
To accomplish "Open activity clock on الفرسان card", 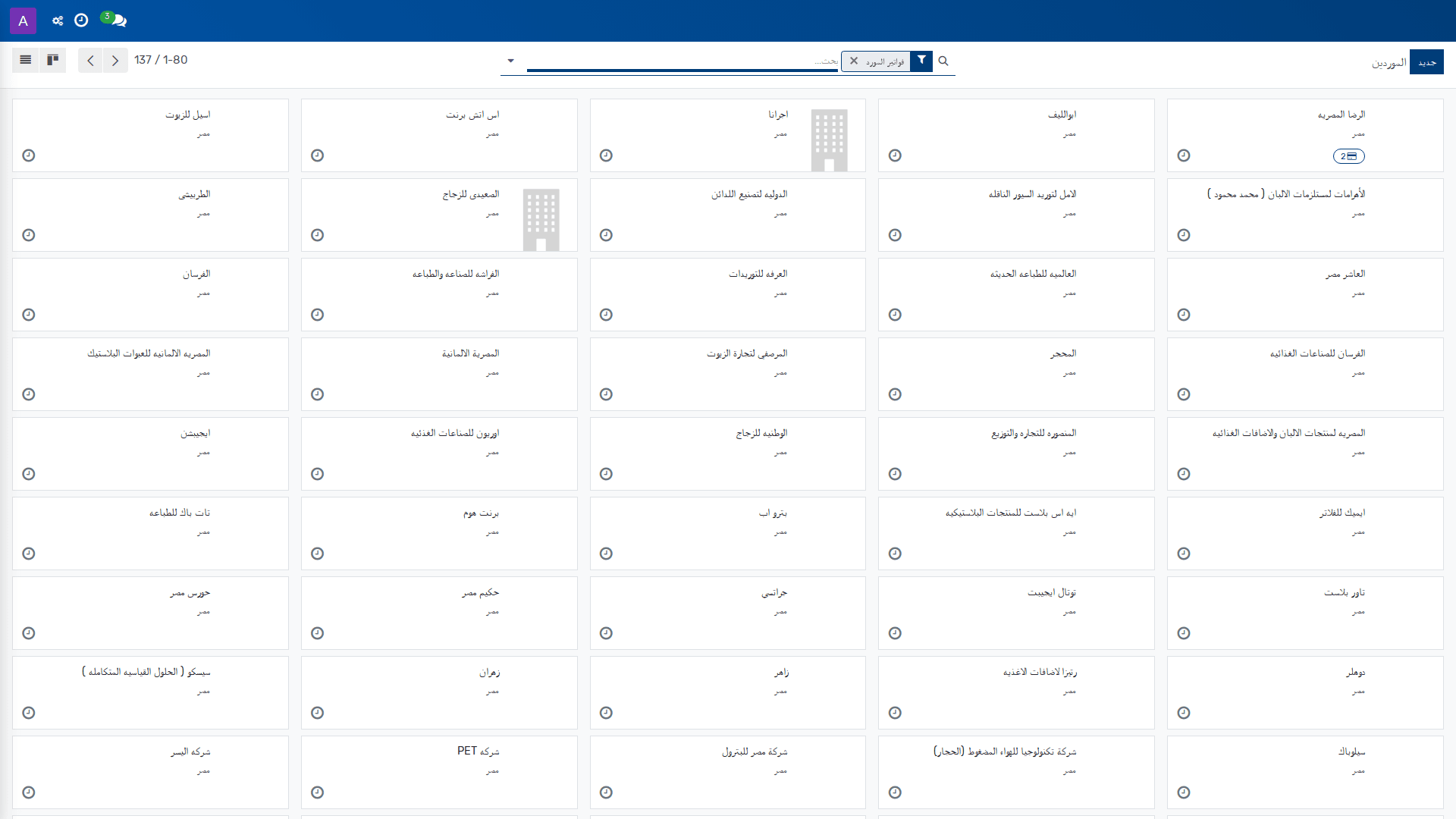I will pos(29,315).
